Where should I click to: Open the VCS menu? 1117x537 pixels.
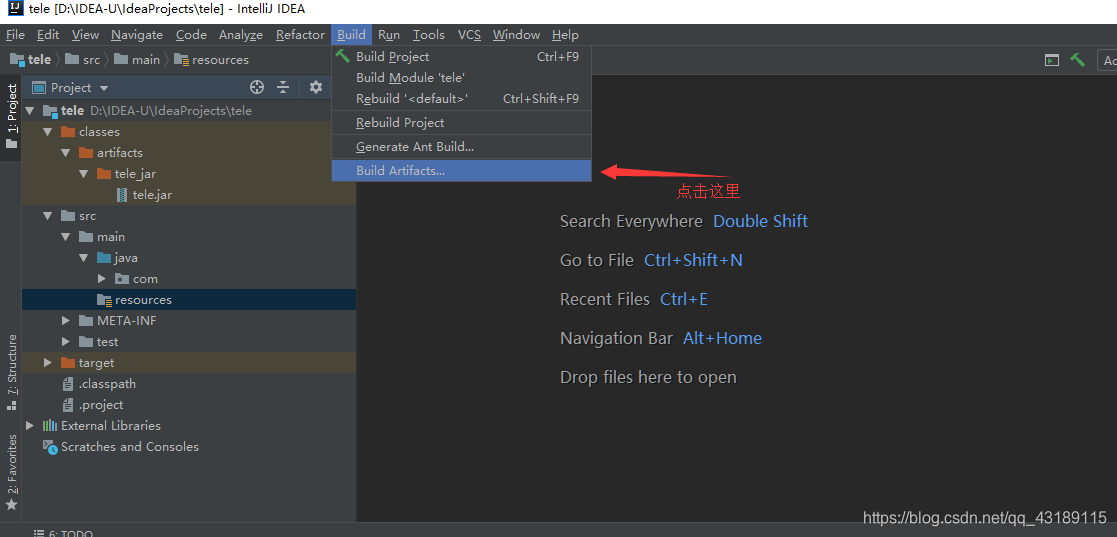click(469, 34)
